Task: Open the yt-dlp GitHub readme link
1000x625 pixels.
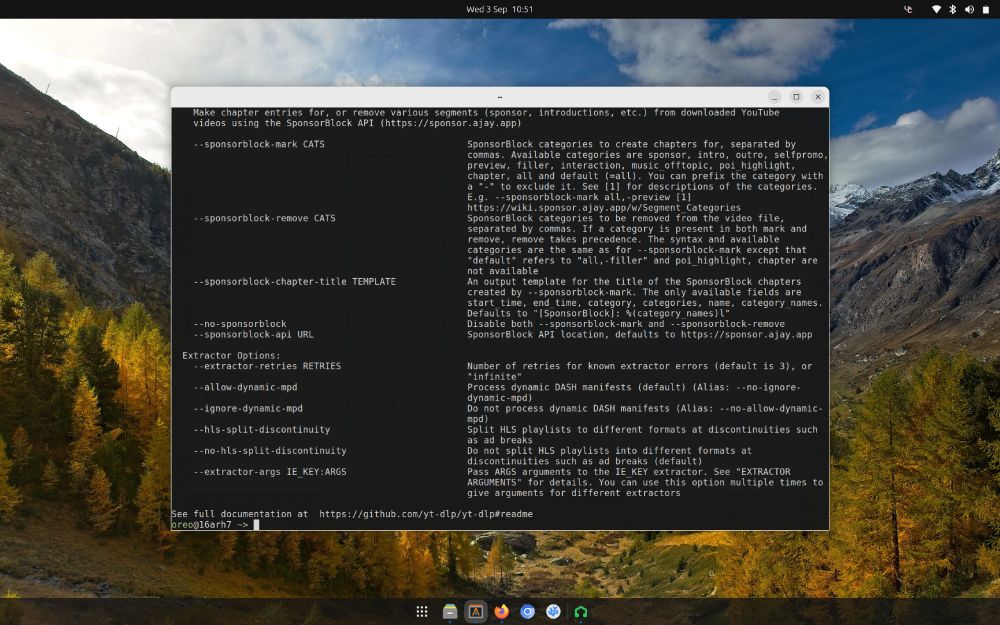Action: pos(430,514)
